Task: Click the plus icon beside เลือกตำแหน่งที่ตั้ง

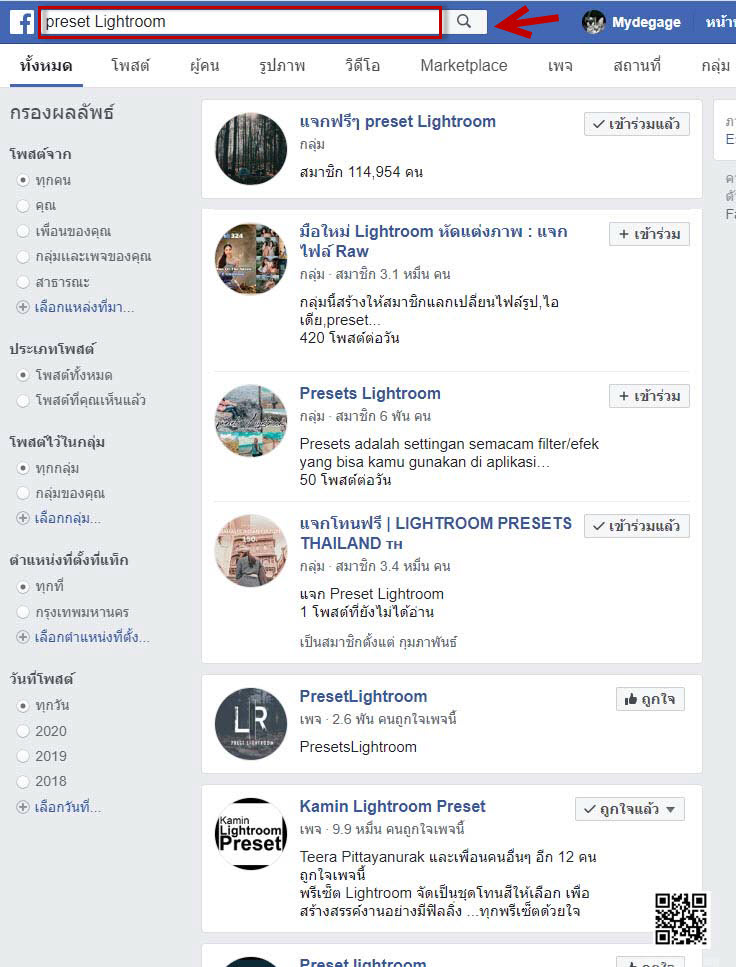Action: 23,637
